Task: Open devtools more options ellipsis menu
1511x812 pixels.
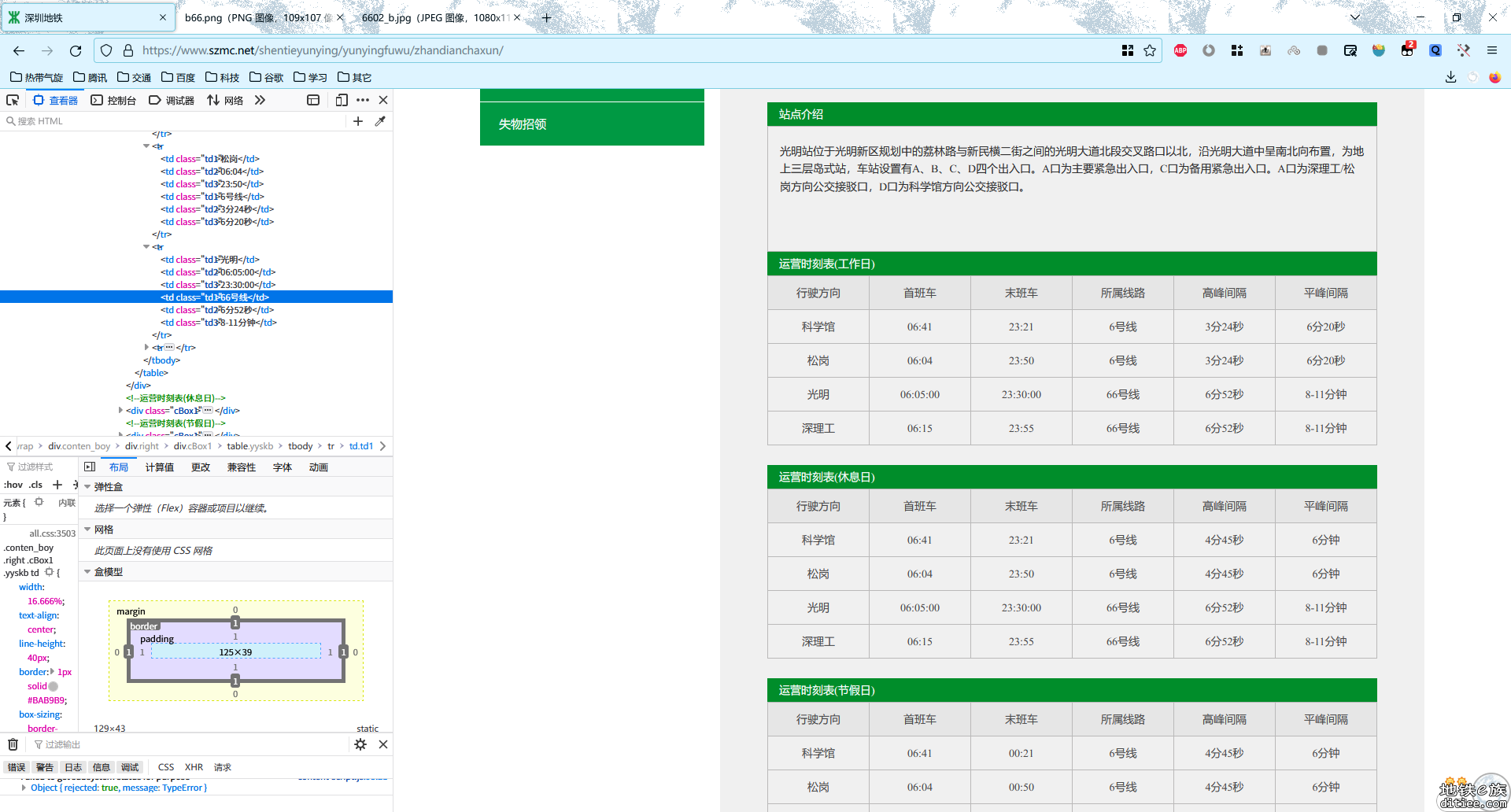Action: 363,100
